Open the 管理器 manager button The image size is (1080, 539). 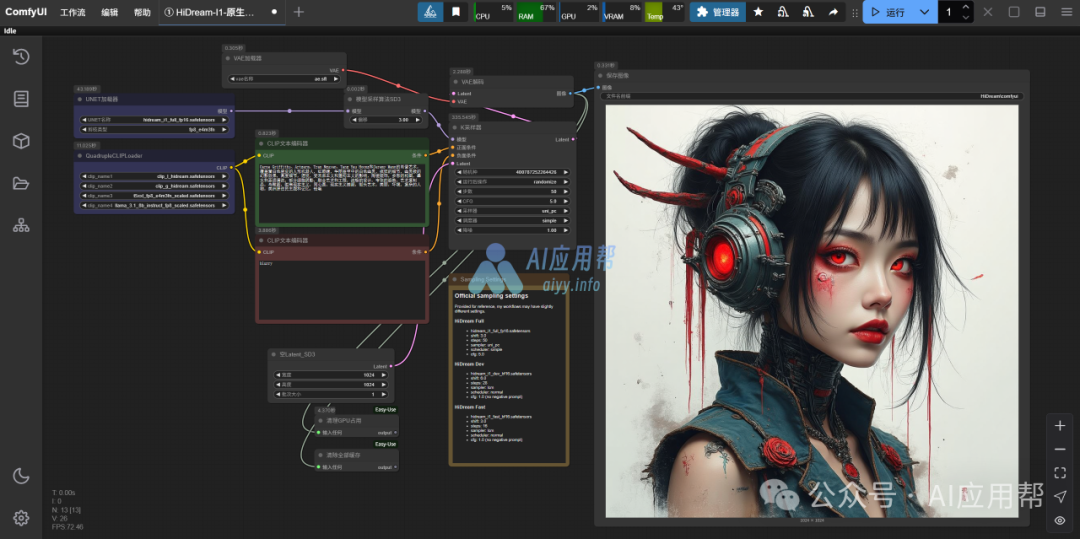[718, 12]
